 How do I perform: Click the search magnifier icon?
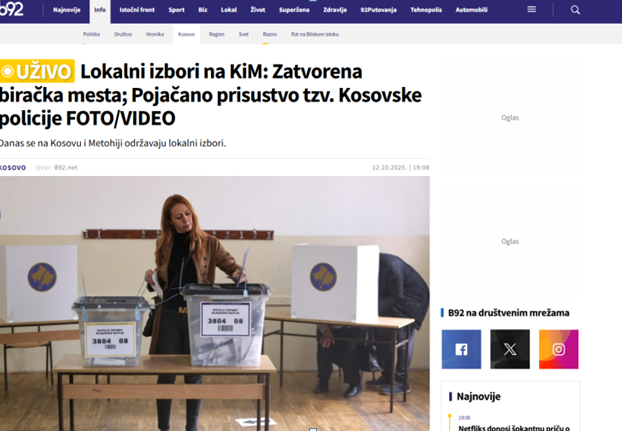pos(575,10)
